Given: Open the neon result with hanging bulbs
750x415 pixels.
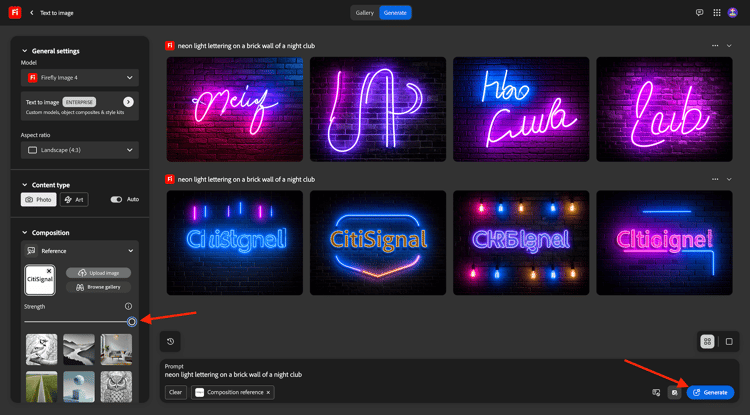Looking at the screenshot, I should 521,243.
